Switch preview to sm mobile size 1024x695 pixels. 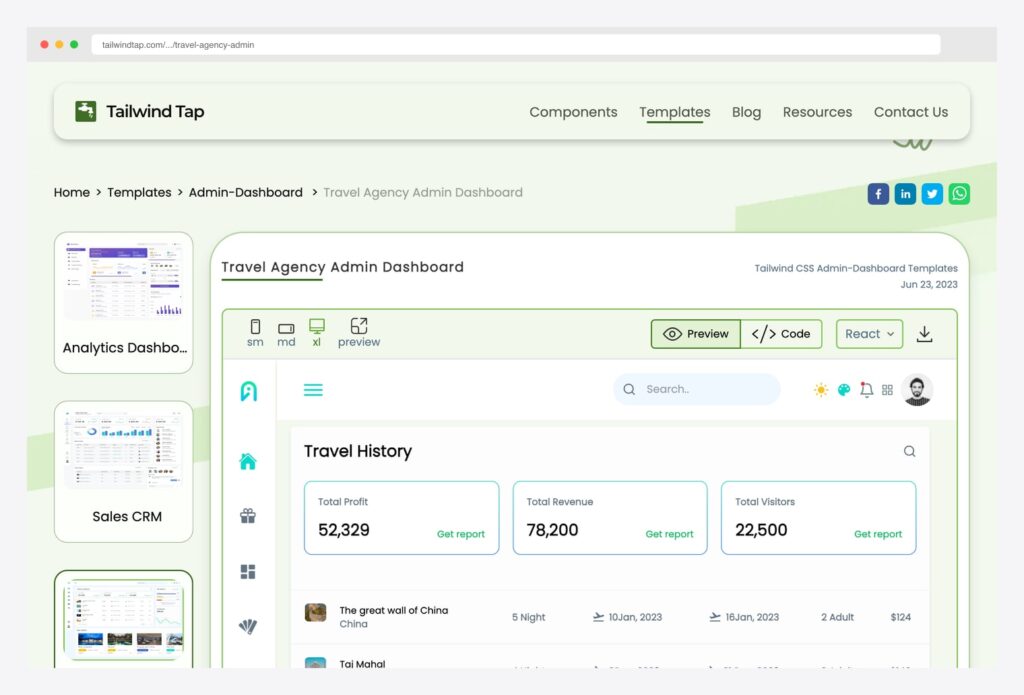(x=255, y=333)
